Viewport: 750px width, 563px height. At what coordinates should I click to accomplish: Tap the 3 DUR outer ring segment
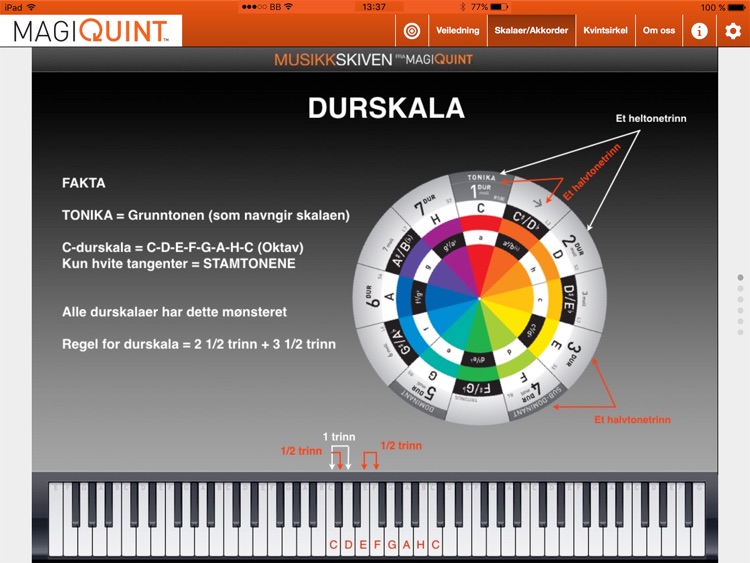pos(573,353)
